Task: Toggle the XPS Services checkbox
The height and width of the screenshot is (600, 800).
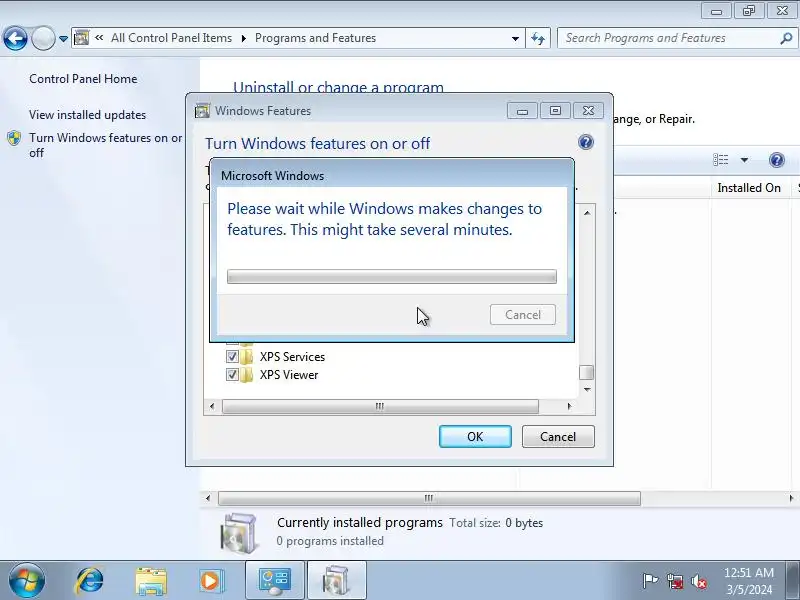Action: tap(232, 356)
